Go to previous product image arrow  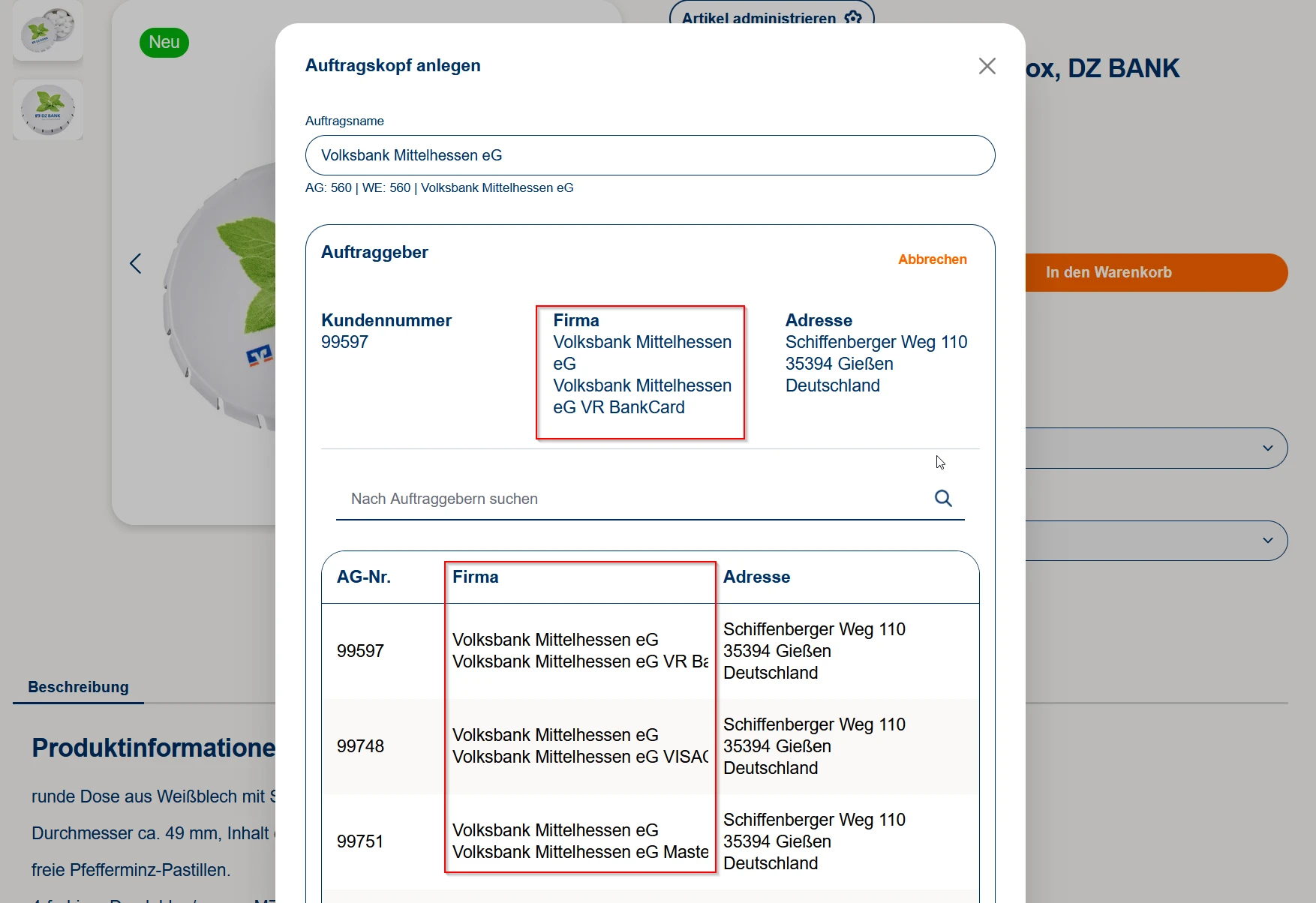click(136, 263)
